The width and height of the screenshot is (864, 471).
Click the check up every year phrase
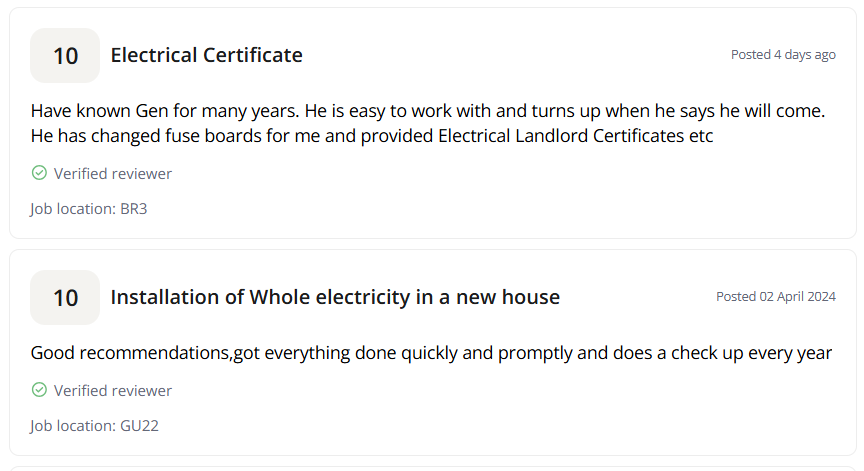point(751,353)
